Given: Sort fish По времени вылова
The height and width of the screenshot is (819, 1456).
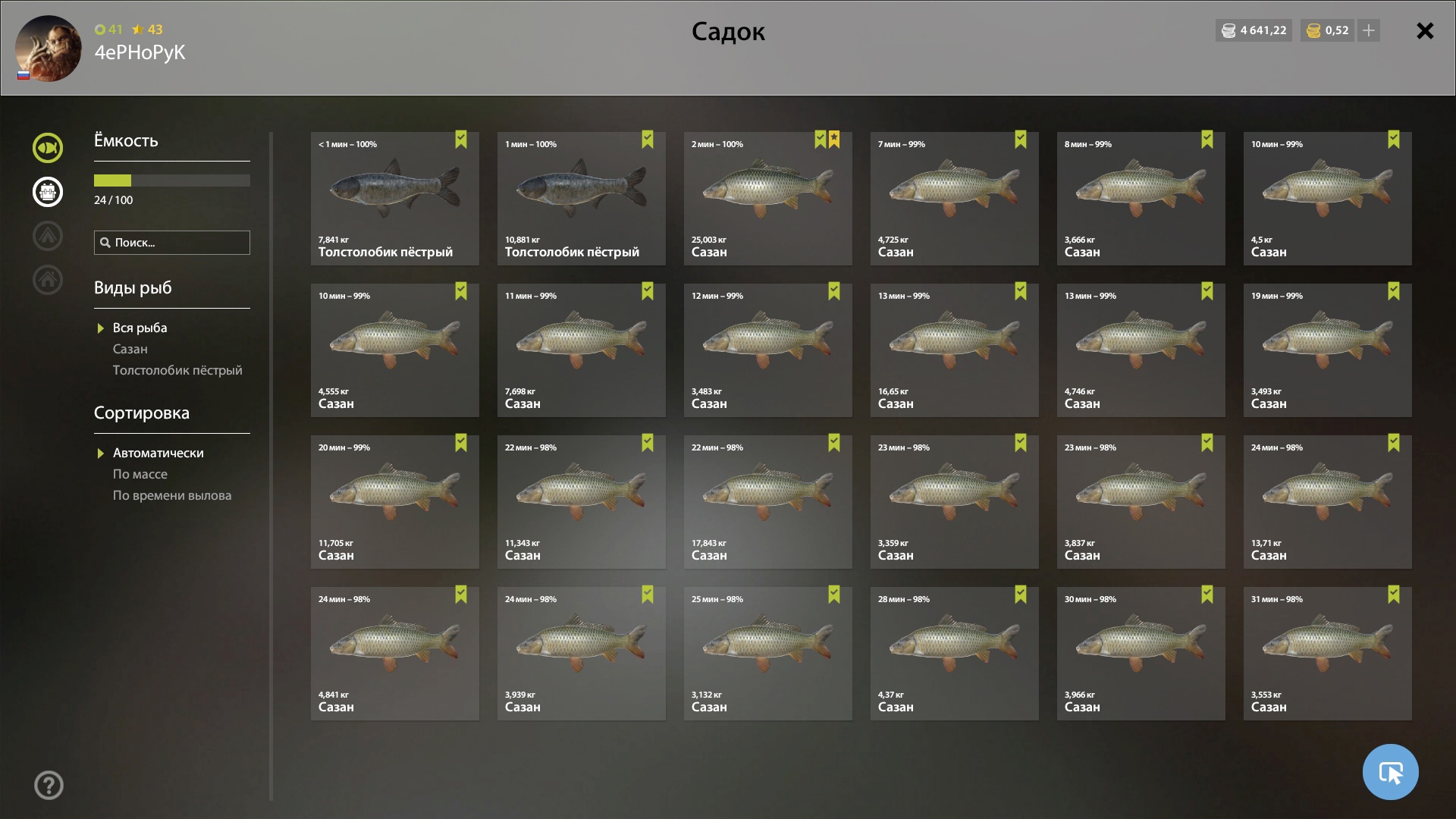Looking at the screenshot, I should [172, 495].
